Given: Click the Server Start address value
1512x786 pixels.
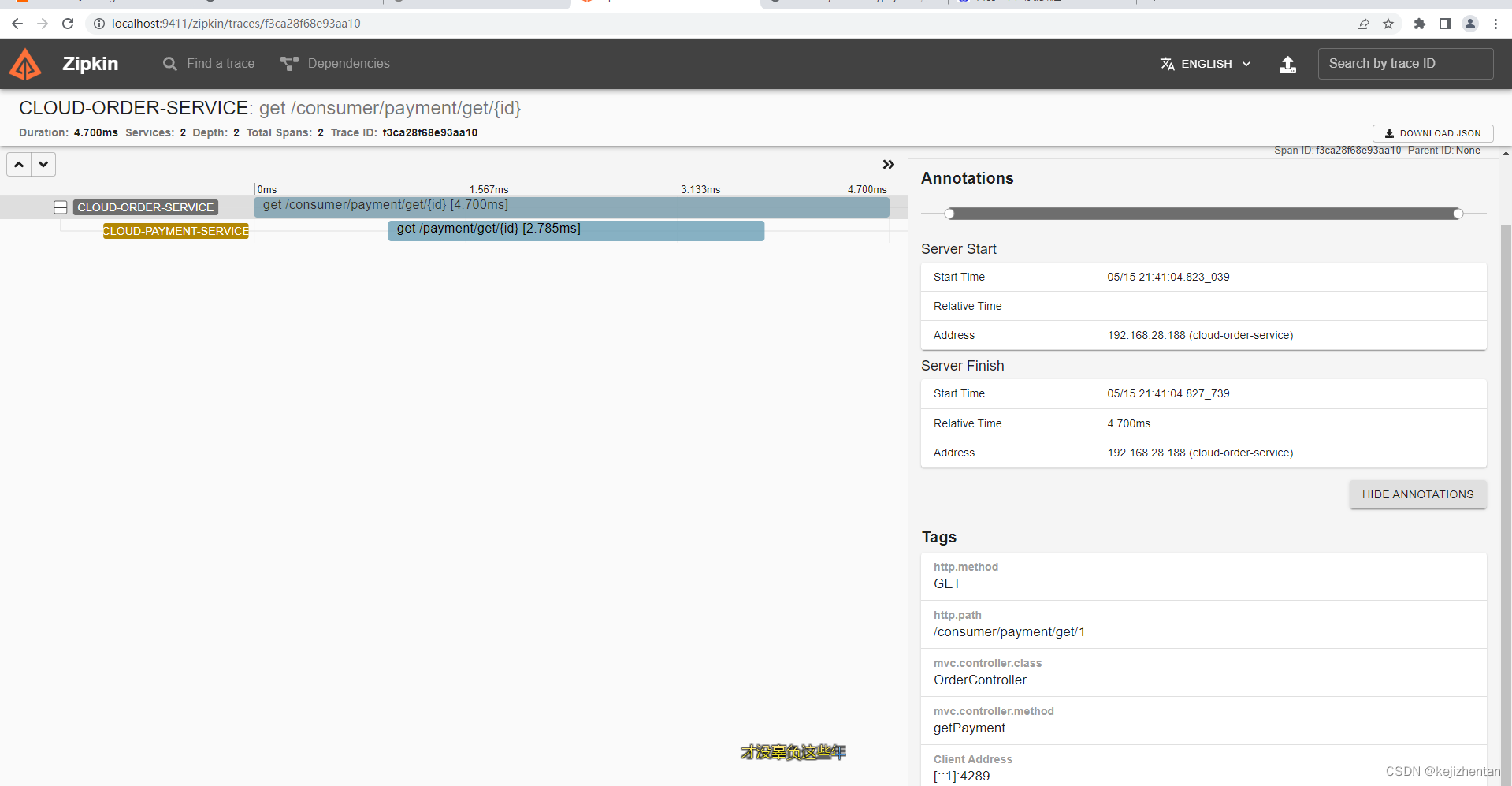Looking at the screenshot, I should tap(1200, 335).
